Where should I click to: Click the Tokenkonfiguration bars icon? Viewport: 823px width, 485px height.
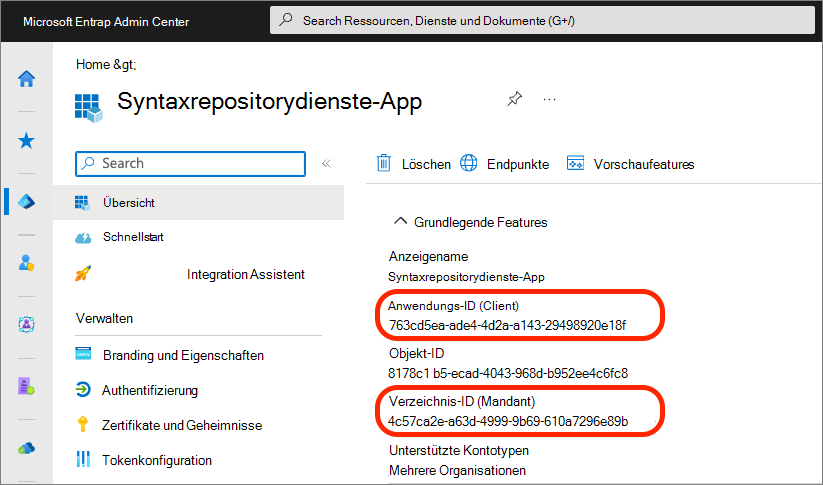pyautogui.click(x=83, y=459)
